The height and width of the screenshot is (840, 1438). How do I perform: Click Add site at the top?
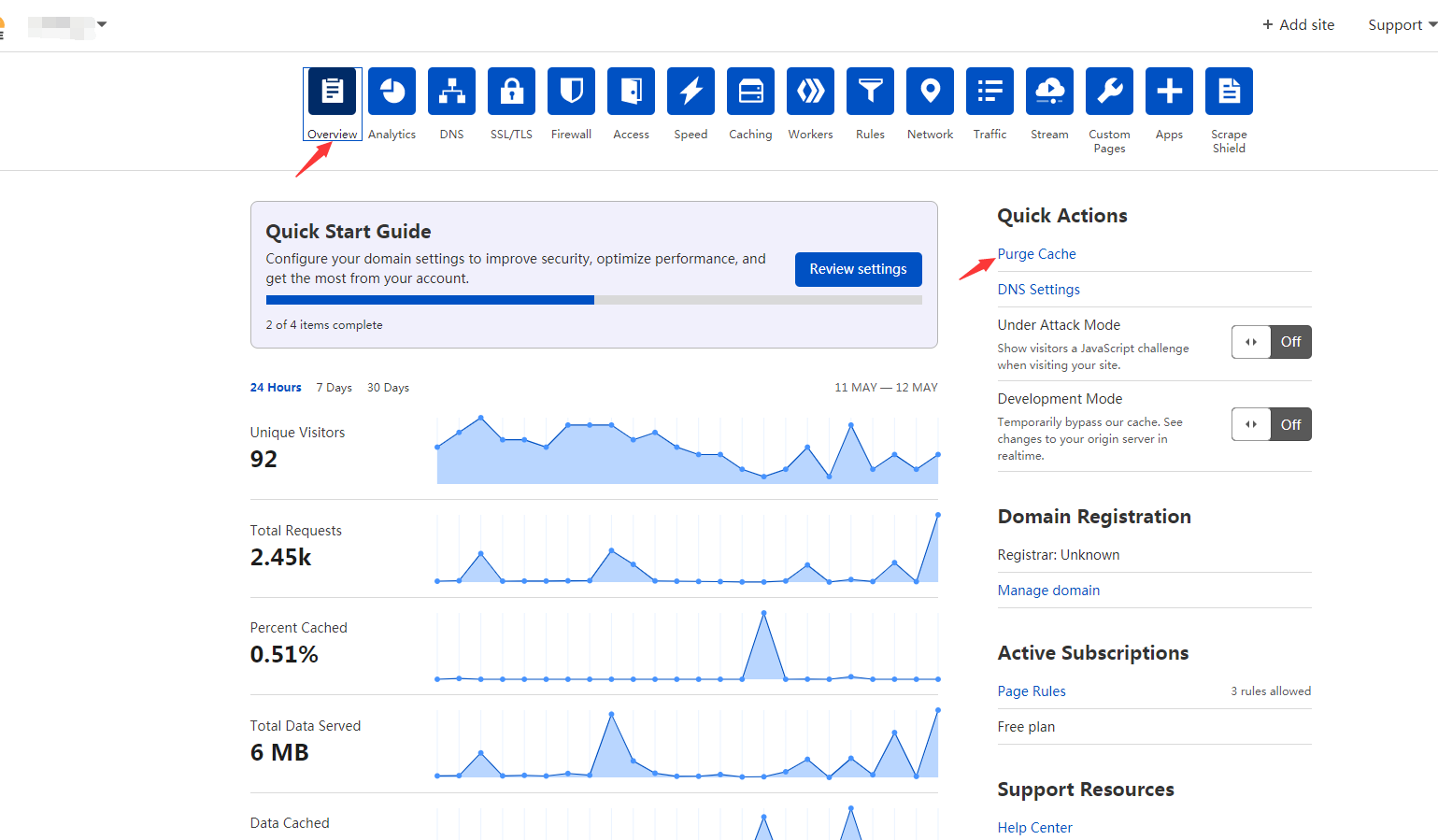(1298, 25)
